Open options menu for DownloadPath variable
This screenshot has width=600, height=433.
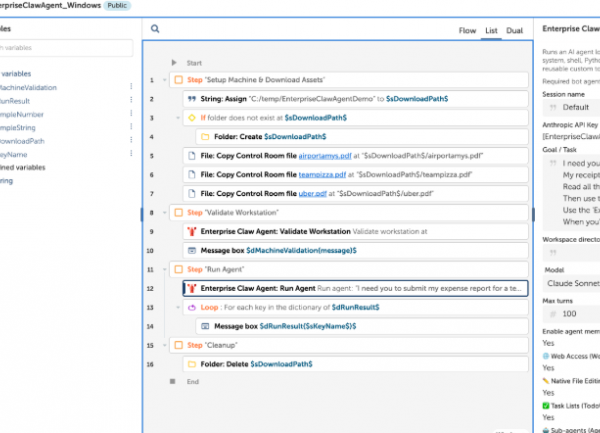131,140
